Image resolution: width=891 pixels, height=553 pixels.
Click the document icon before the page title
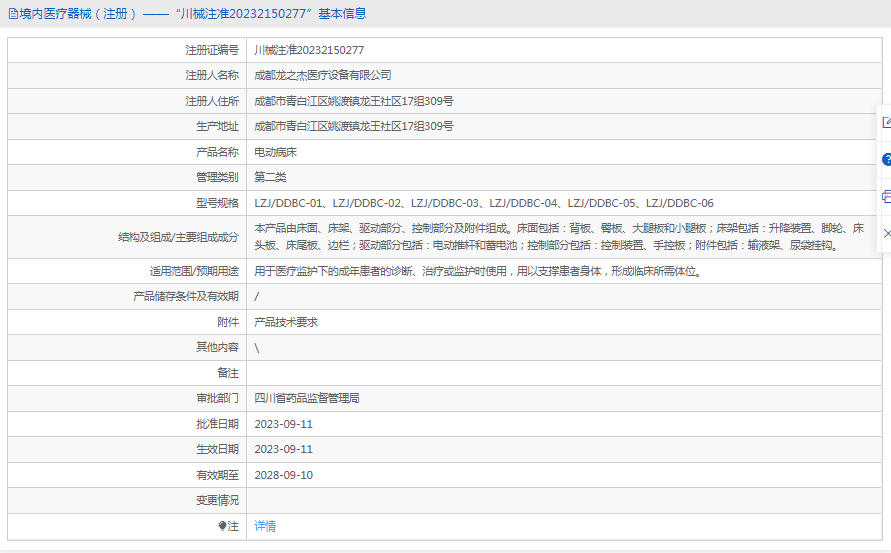point(13,14)
